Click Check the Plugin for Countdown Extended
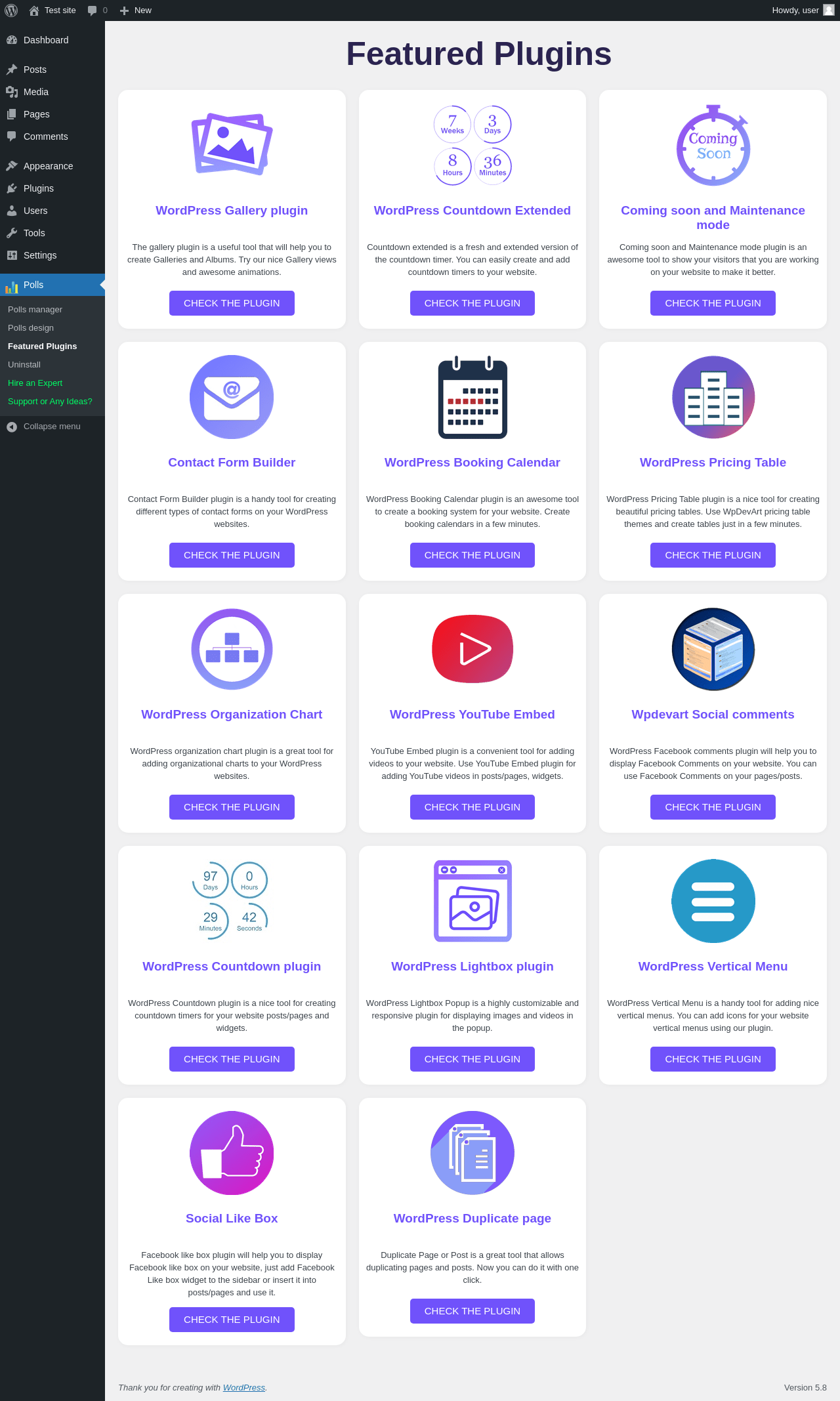 [x=472, y=303]
